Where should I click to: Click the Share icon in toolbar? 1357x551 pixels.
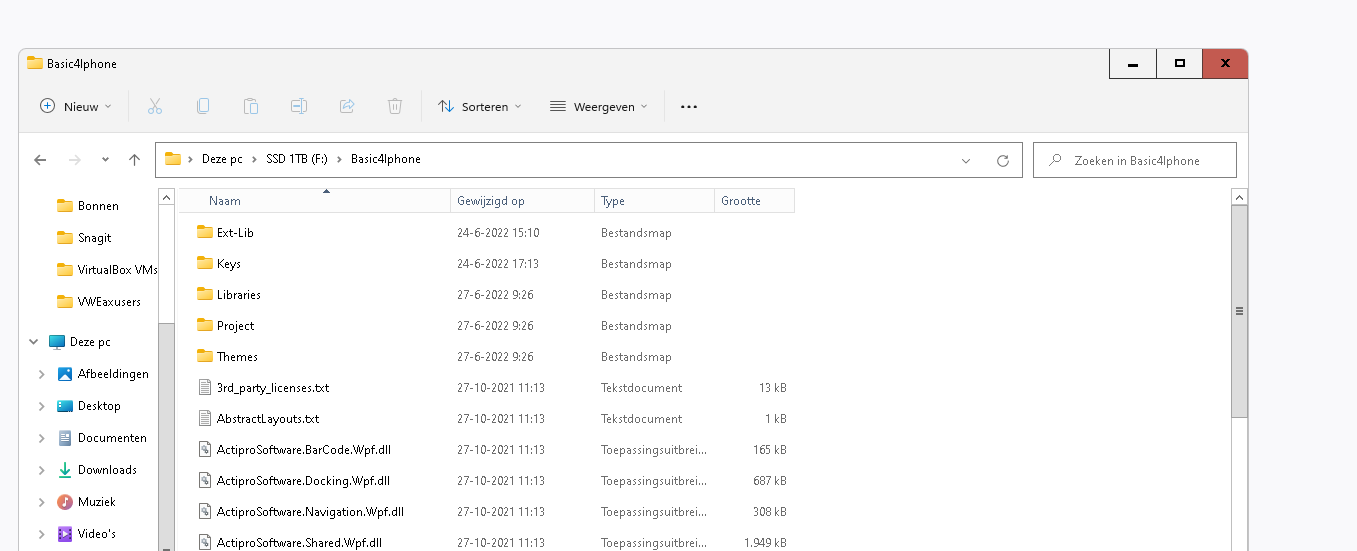347,106
